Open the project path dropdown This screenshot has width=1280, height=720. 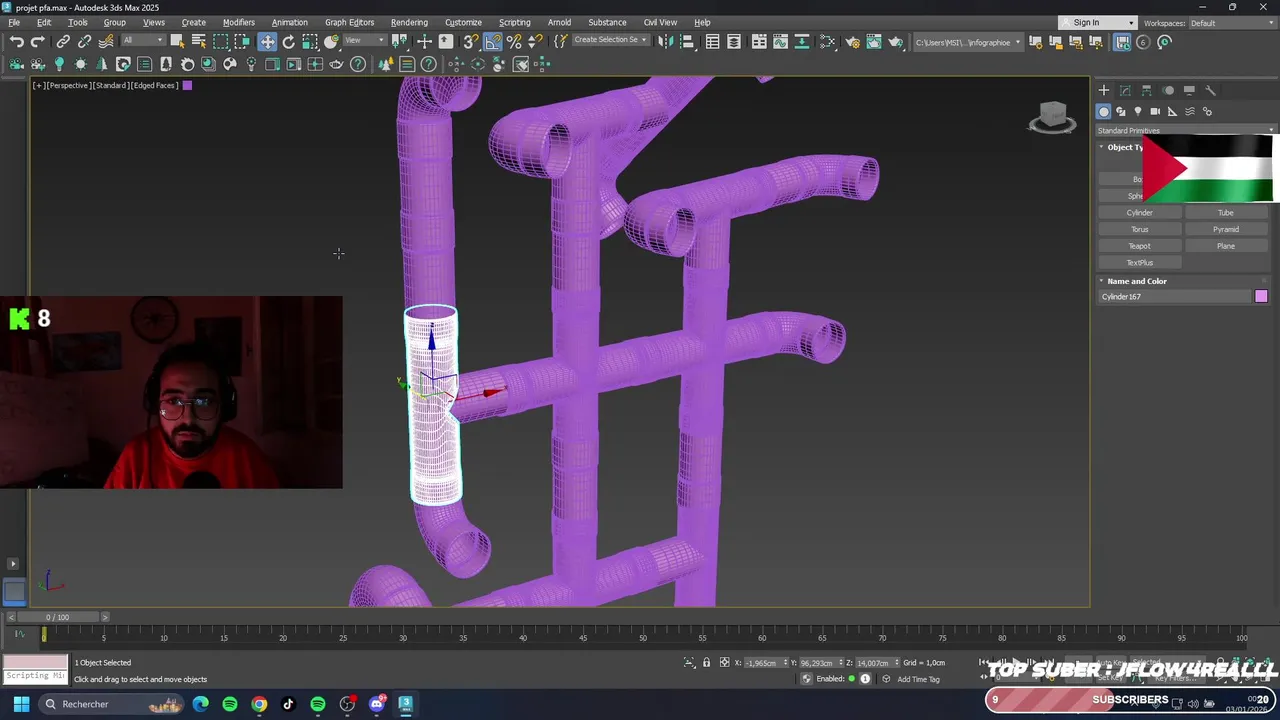pyautogui.click(x=968, y=42)
